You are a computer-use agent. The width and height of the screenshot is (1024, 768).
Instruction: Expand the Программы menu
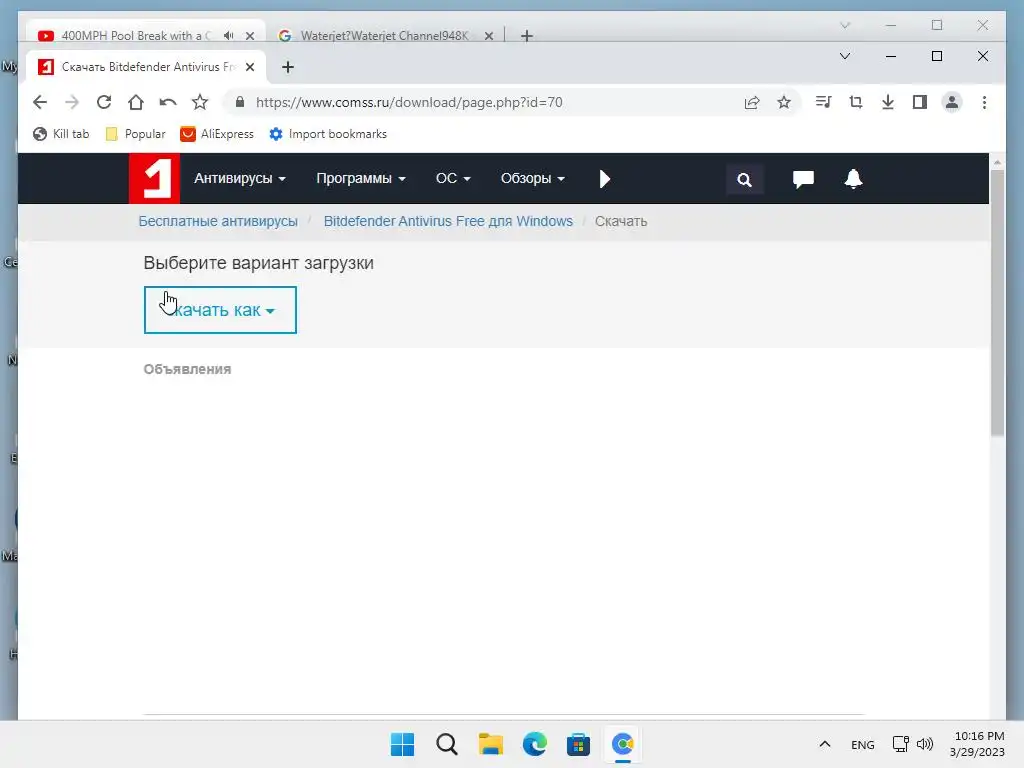tap(360, 178)
